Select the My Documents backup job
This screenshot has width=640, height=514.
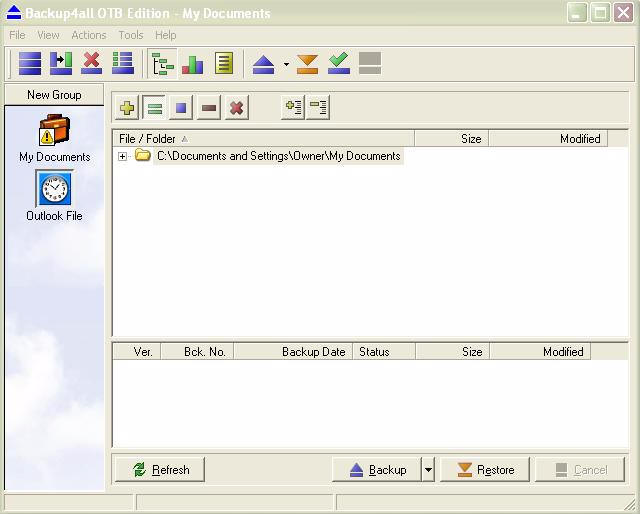(x=55, y=138)
